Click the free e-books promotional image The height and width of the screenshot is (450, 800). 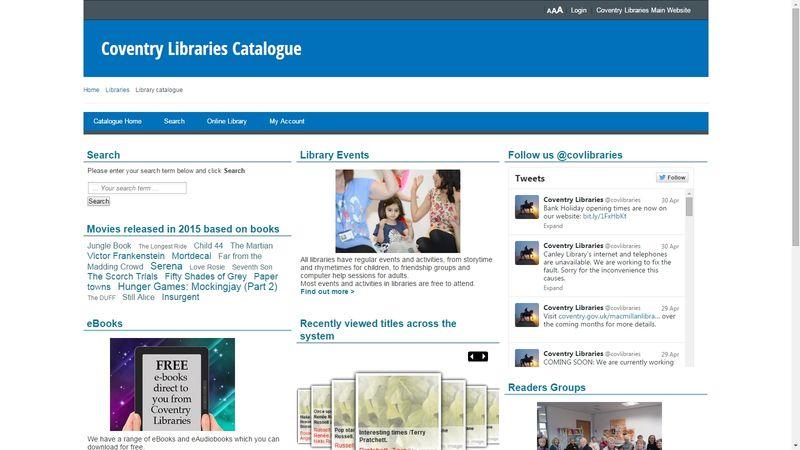coord(172,384)
